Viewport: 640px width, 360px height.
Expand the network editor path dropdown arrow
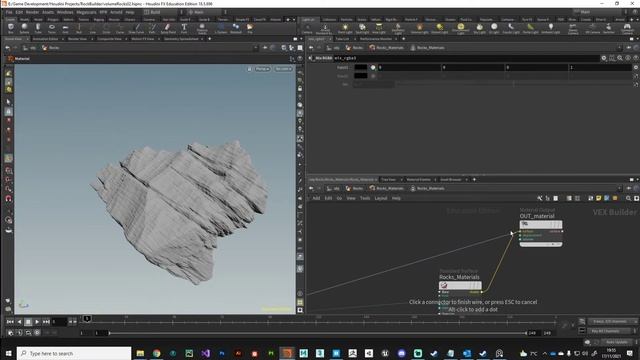620,188
